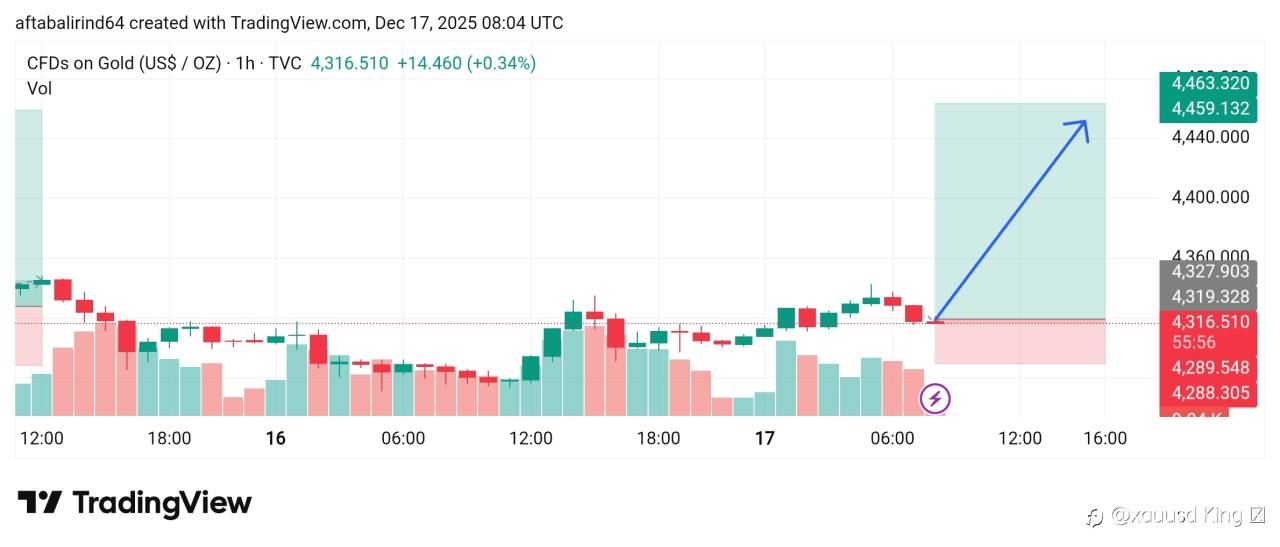Click the 4,463.320 green price label
The height and width of the screenshot is (547, 1280).
1210,83
